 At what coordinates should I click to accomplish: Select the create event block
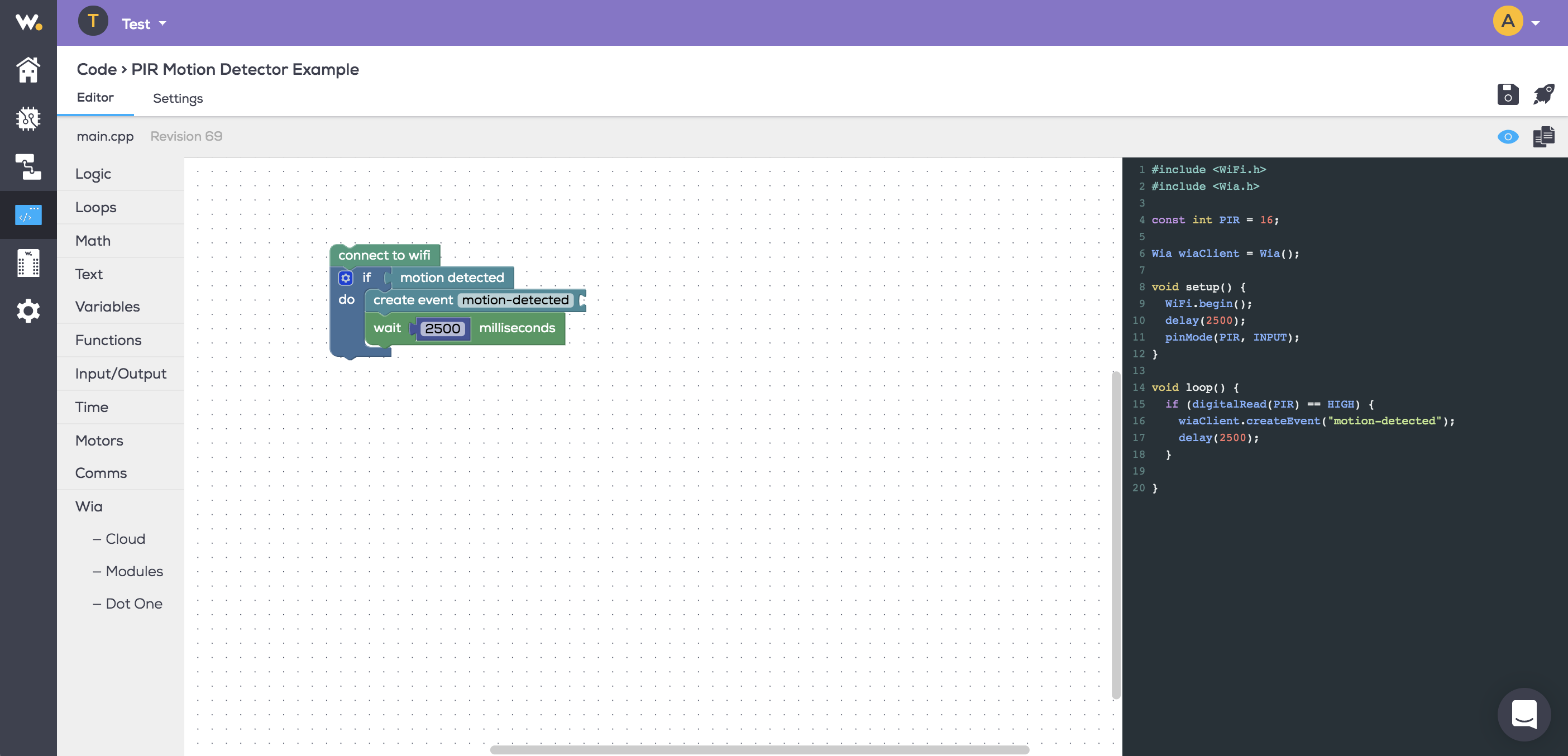click(413, 300)
